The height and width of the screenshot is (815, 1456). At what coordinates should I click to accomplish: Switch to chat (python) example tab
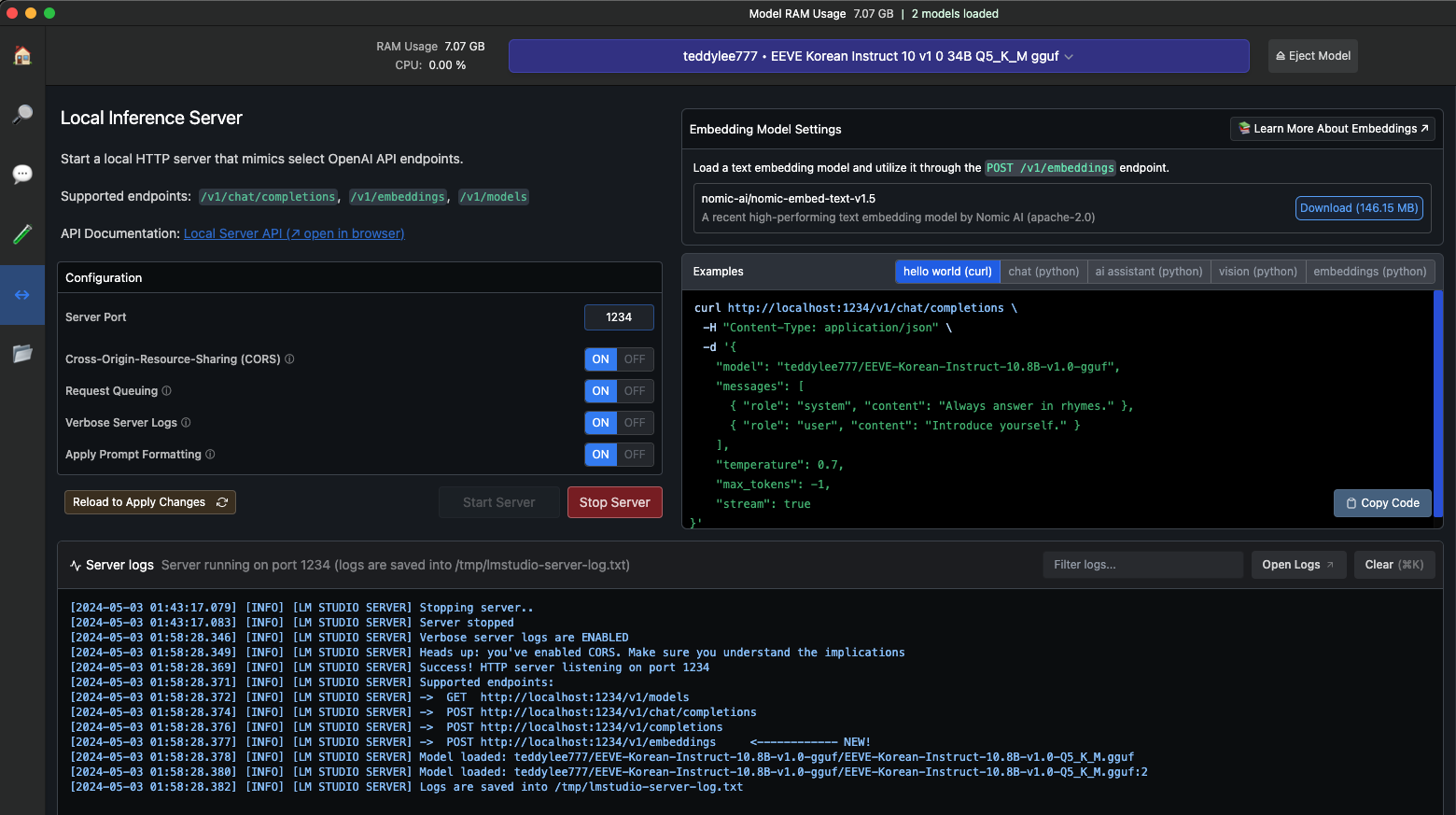(x=1043, y=272)
